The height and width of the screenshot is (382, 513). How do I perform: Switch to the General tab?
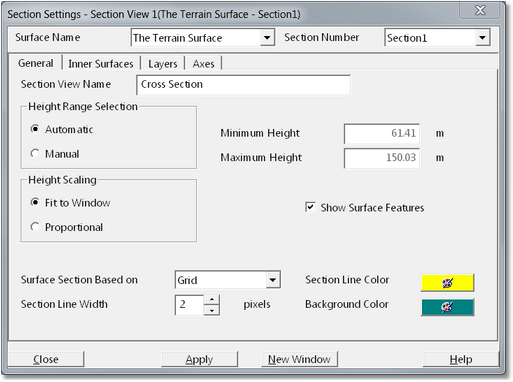click(x=36, y=63)
